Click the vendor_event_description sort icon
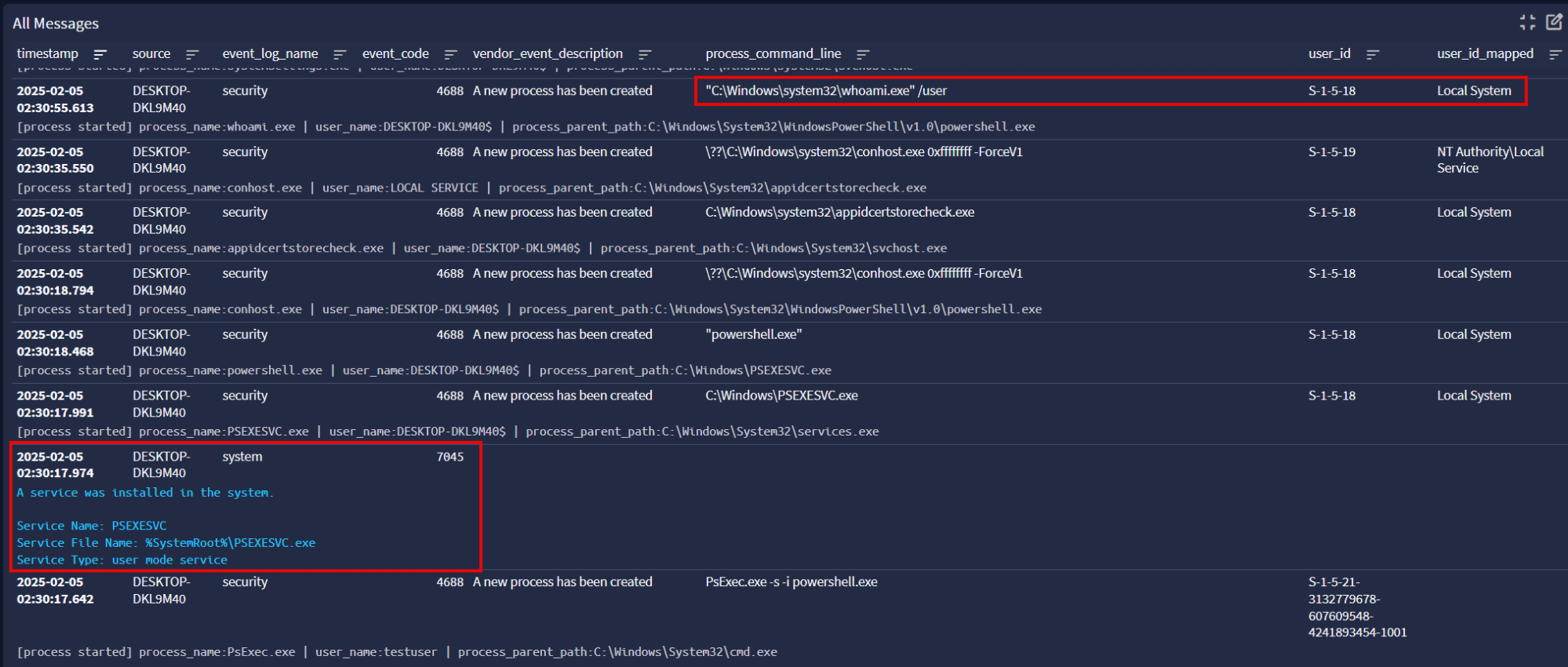 coord(645,54)
